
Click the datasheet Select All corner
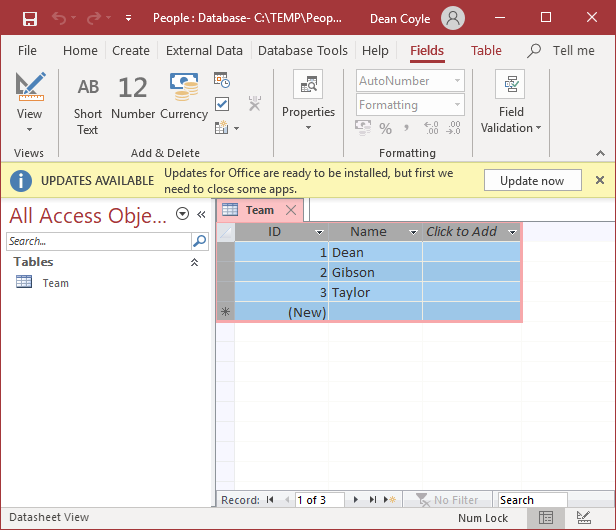pyautogui.click(x=226, y=233)
